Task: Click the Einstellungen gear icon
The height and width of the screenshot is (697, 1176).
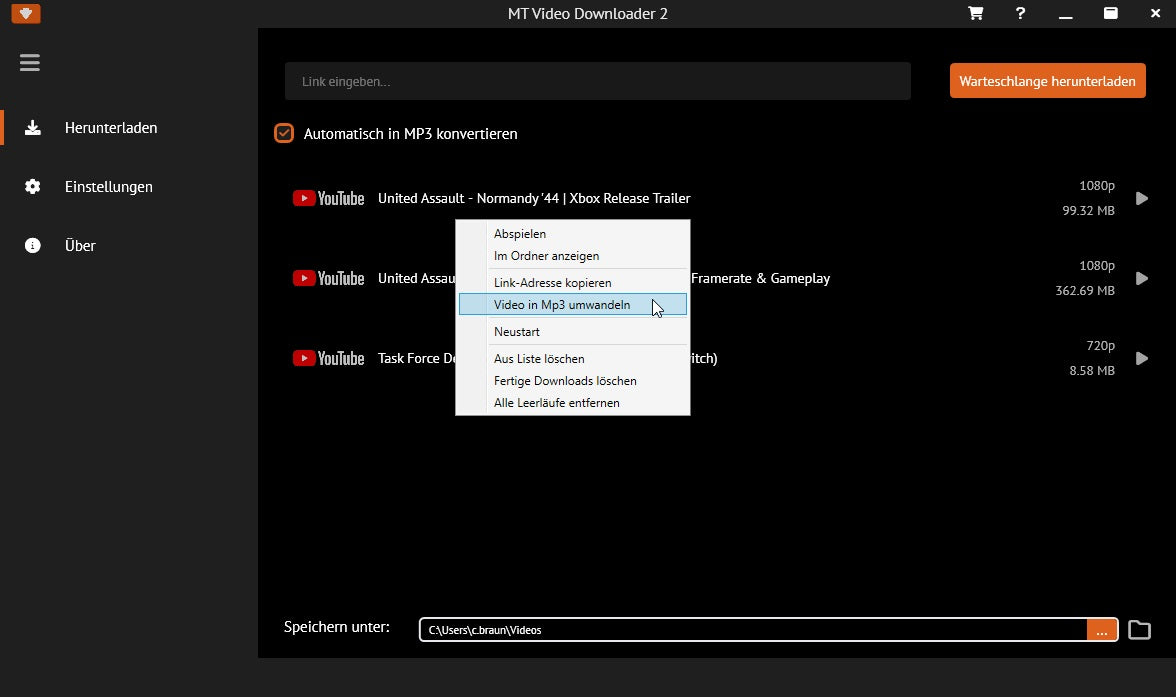Action: pyautogui.click(x=33, y=187)
